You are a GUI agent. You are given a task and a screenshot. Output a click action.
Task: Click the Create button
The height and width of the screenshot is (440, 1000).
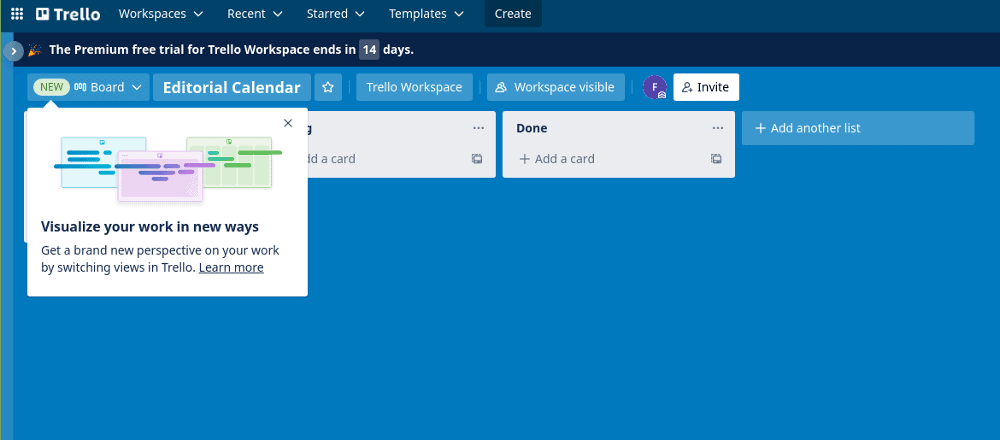tap(513, 13)
